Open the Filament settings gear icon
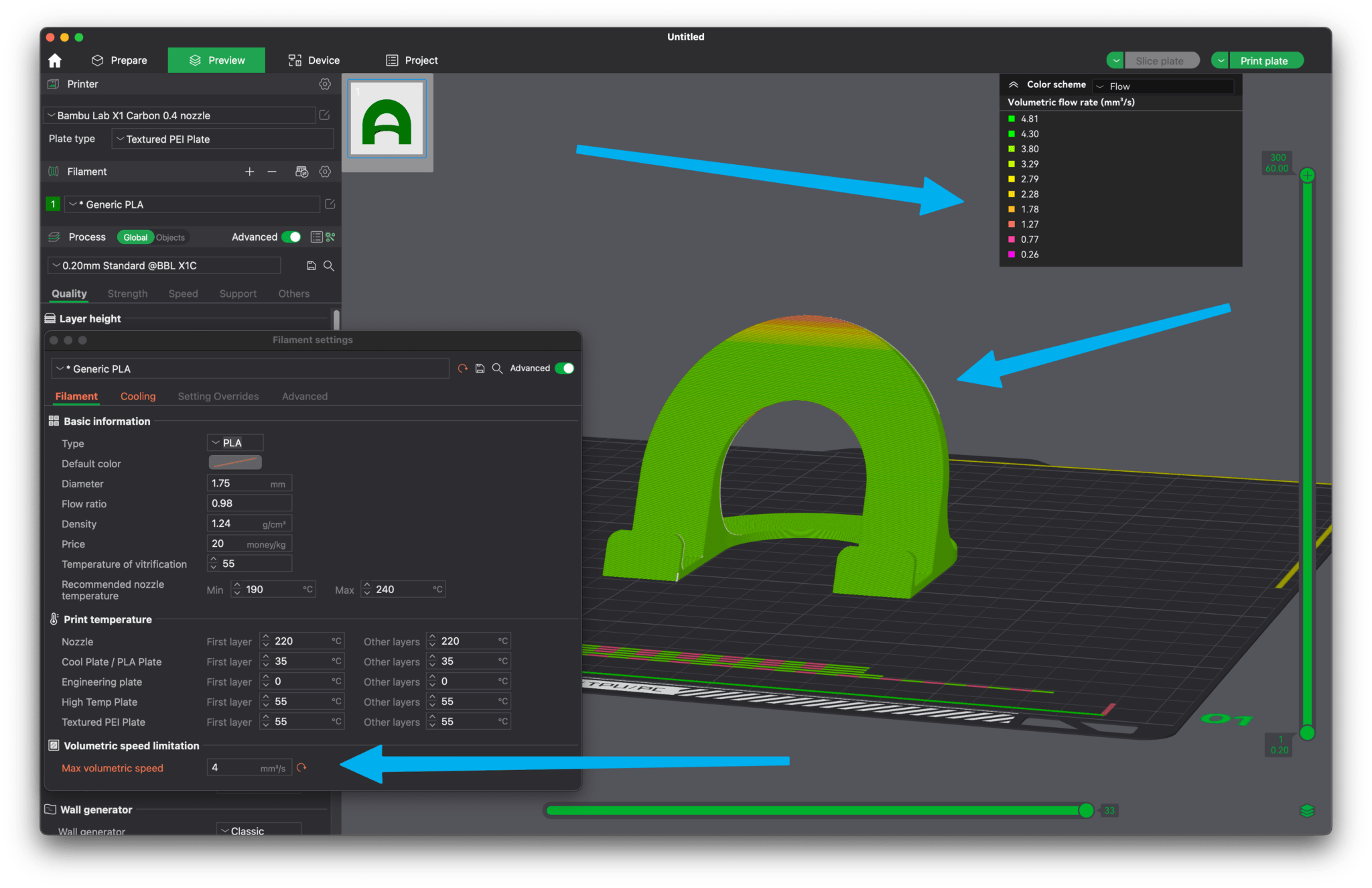 click(326, 172)
